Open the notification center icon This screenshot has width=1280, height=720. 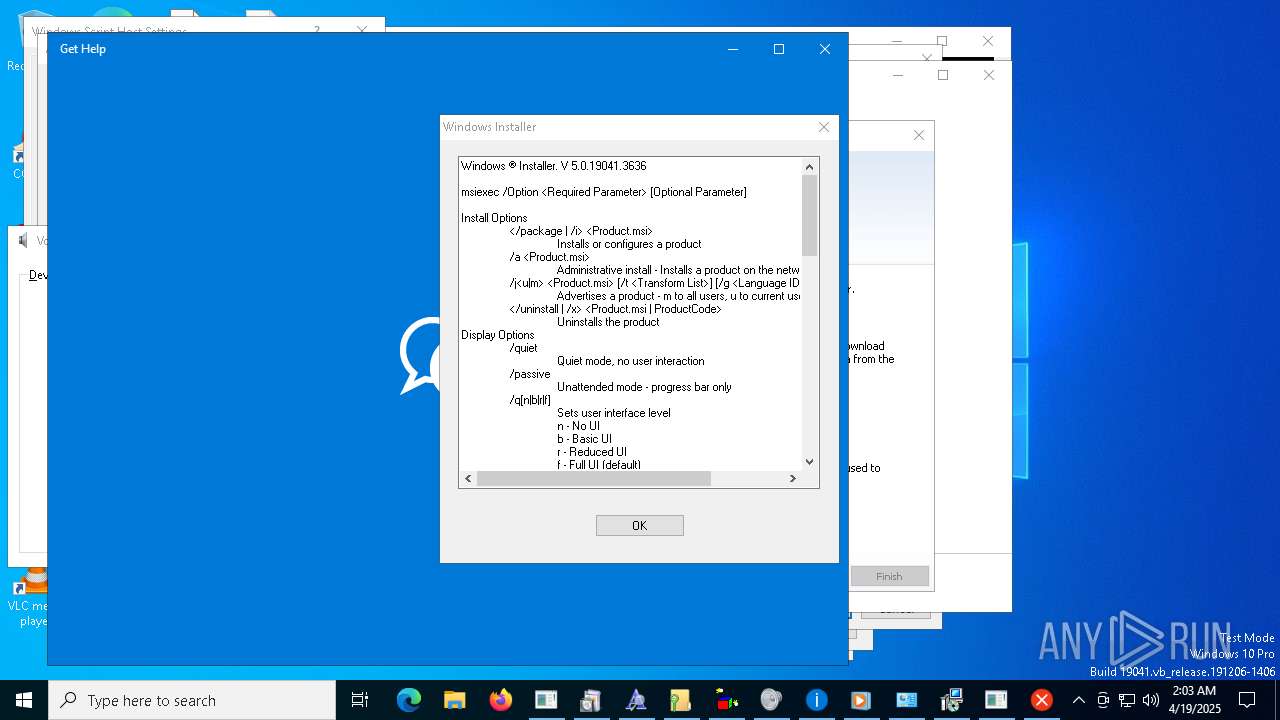(x=1247, y=700)
